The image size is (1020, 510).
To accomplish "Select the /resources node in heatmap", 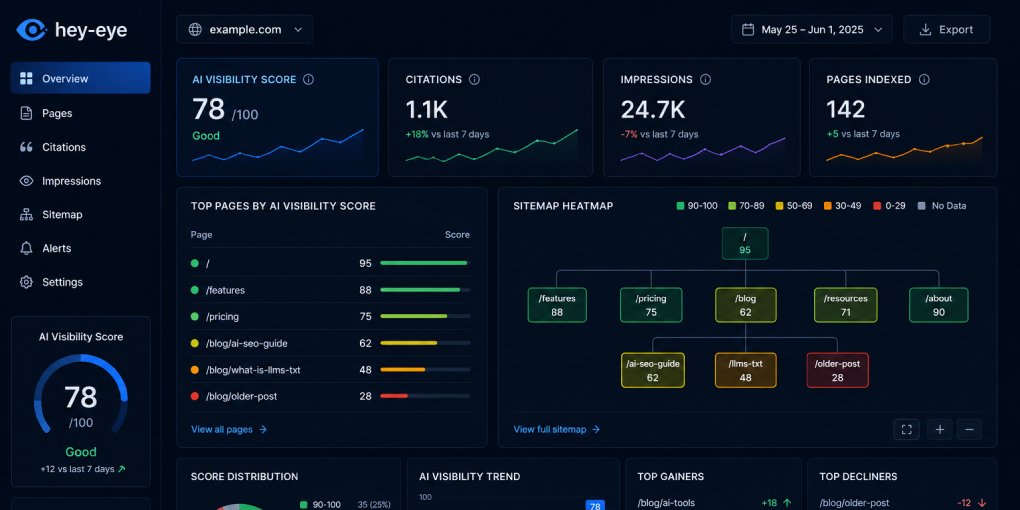I will (x=846, y=305).
